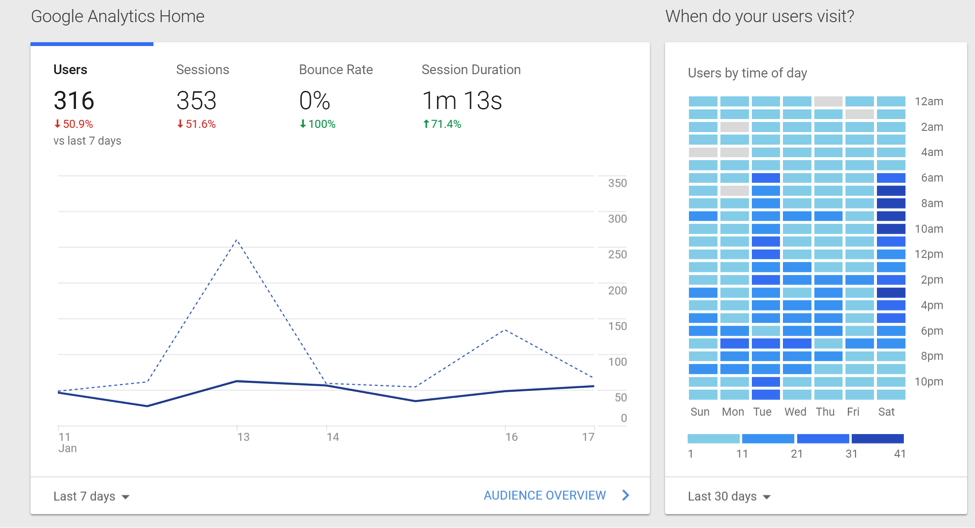Image resolution: width=975 pixels, height=528 pixels.
Task: Click the Google Analytics Home heading
Action: coord(118,16)
